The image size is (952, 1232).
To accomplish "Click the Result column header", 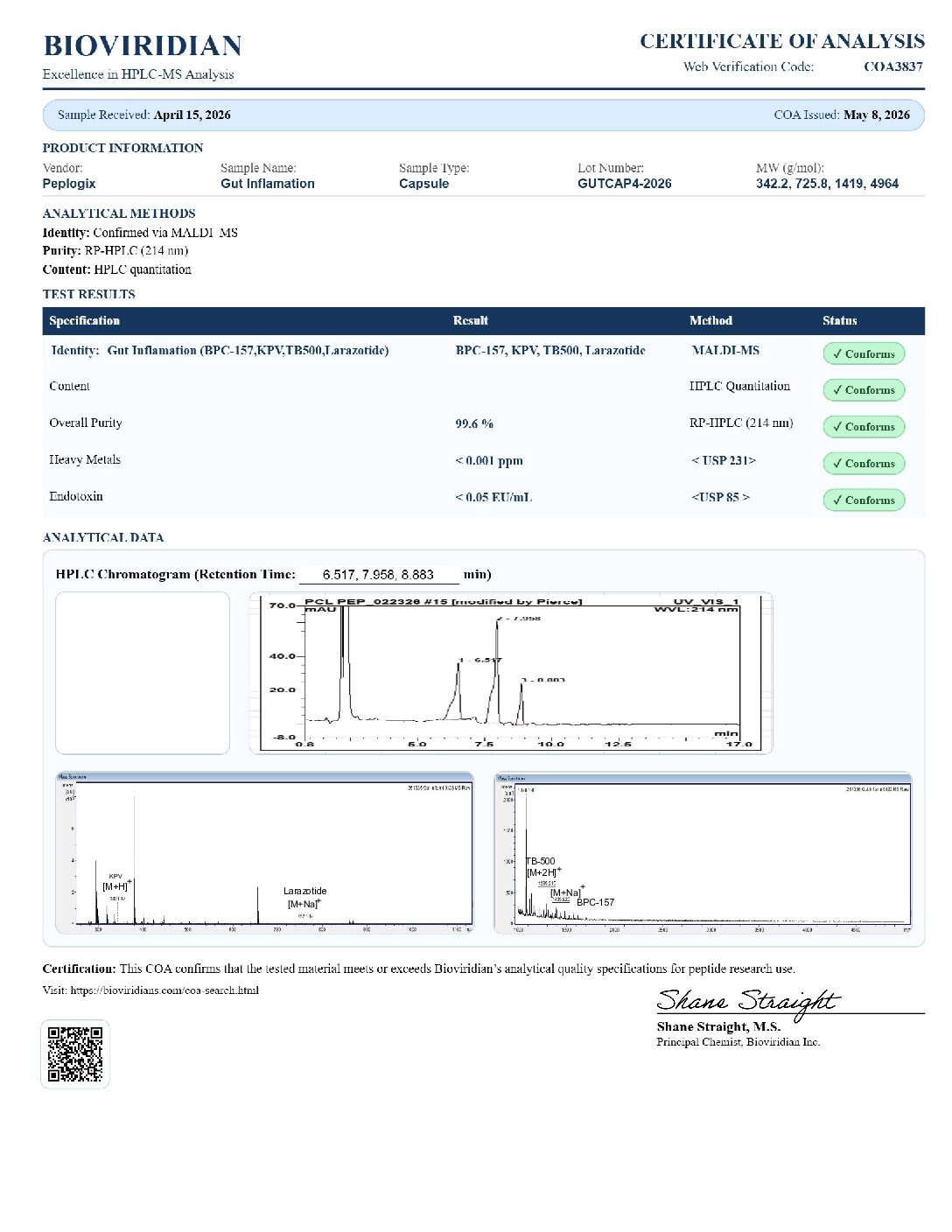I will click(471, 320).
